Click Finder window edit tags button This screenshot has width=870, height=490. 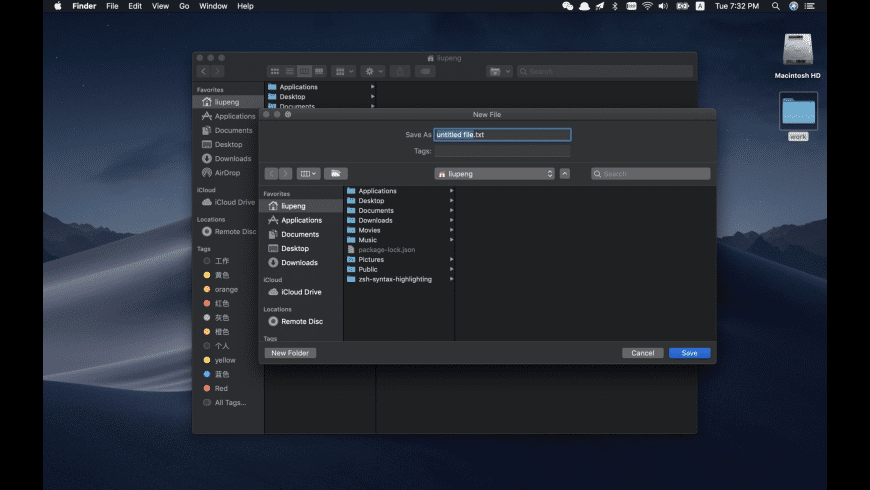click(x=425, y=71)
